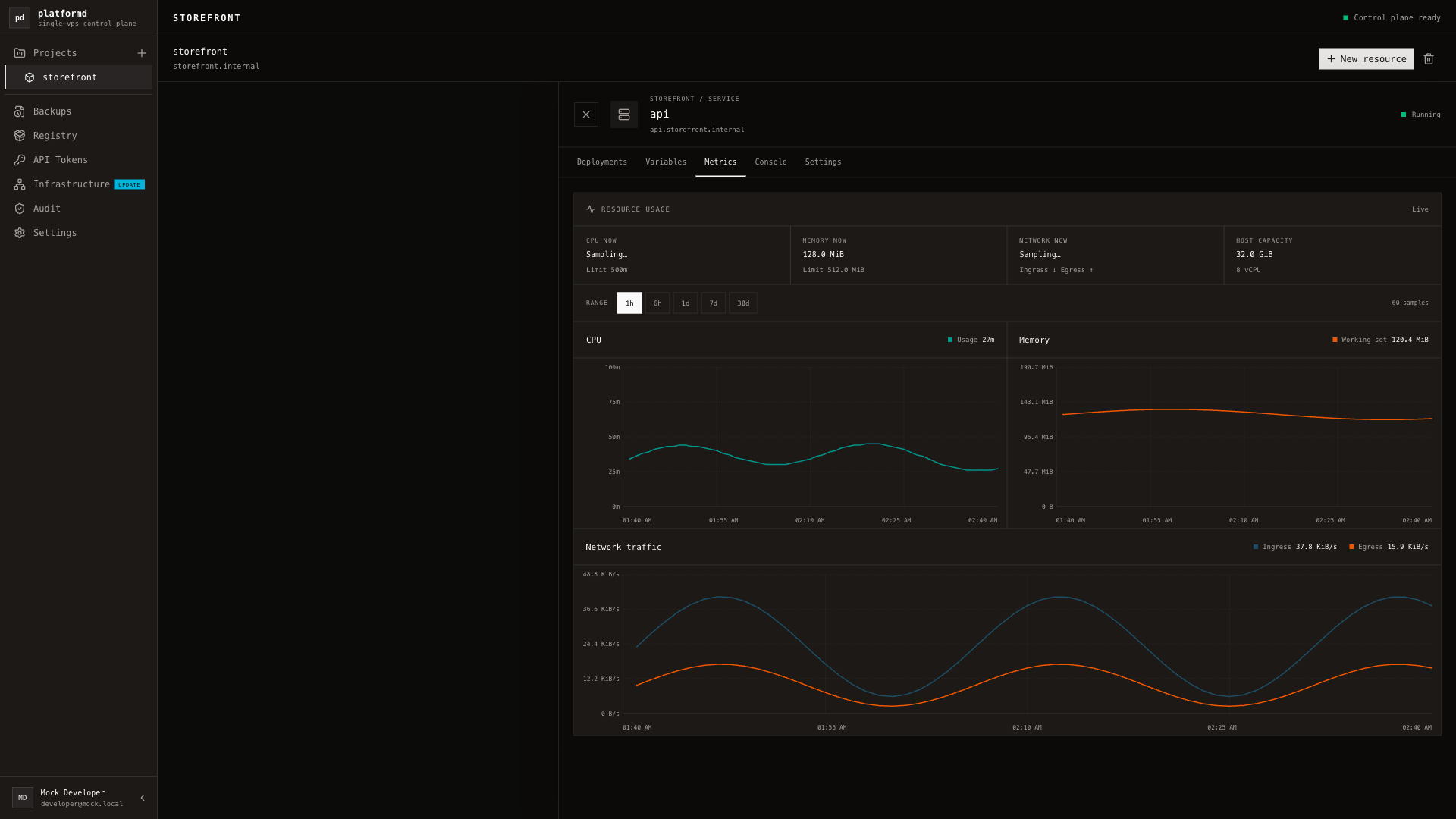The image size is (1456, 819).
Task: Add a new project with plus icon
Action: click(142, 53)
